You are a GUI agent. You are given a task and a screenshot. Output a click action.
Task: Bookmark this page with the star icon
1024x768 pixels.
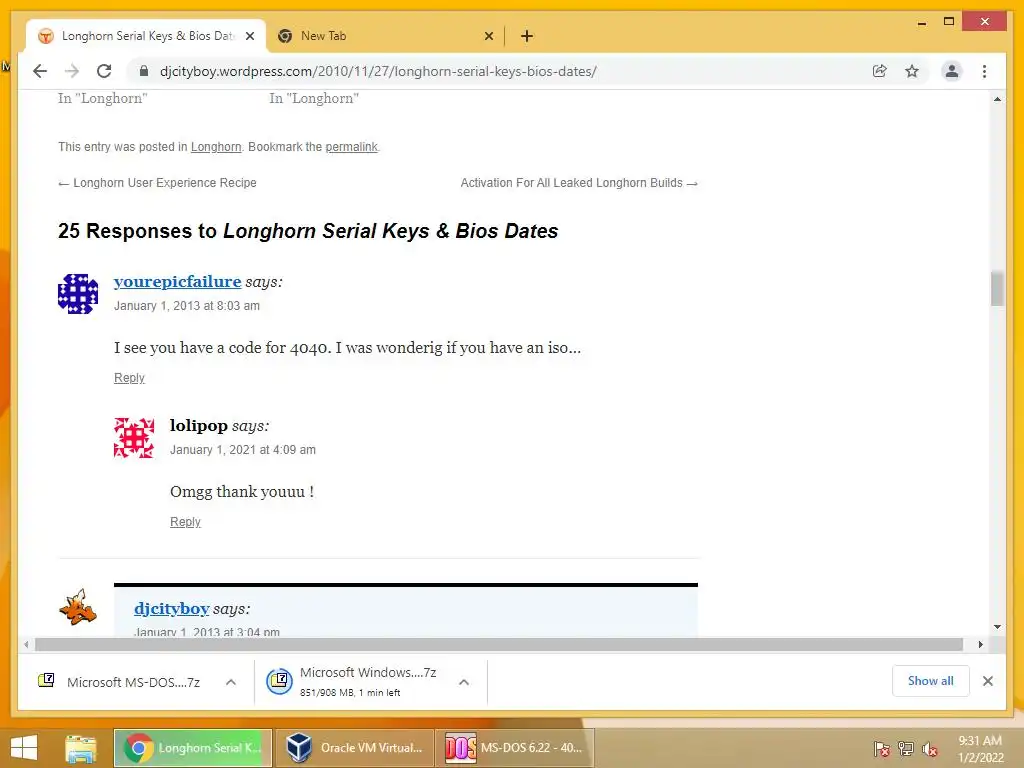point(912,71)
